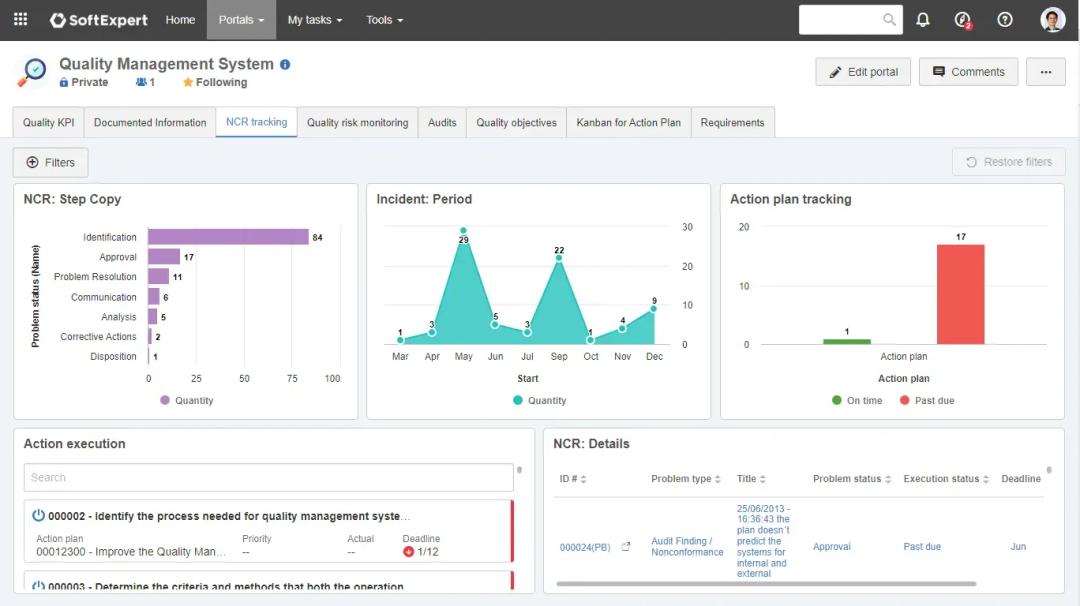
Task: Expand the Tools dropdown menu
Action: (384, 20)
